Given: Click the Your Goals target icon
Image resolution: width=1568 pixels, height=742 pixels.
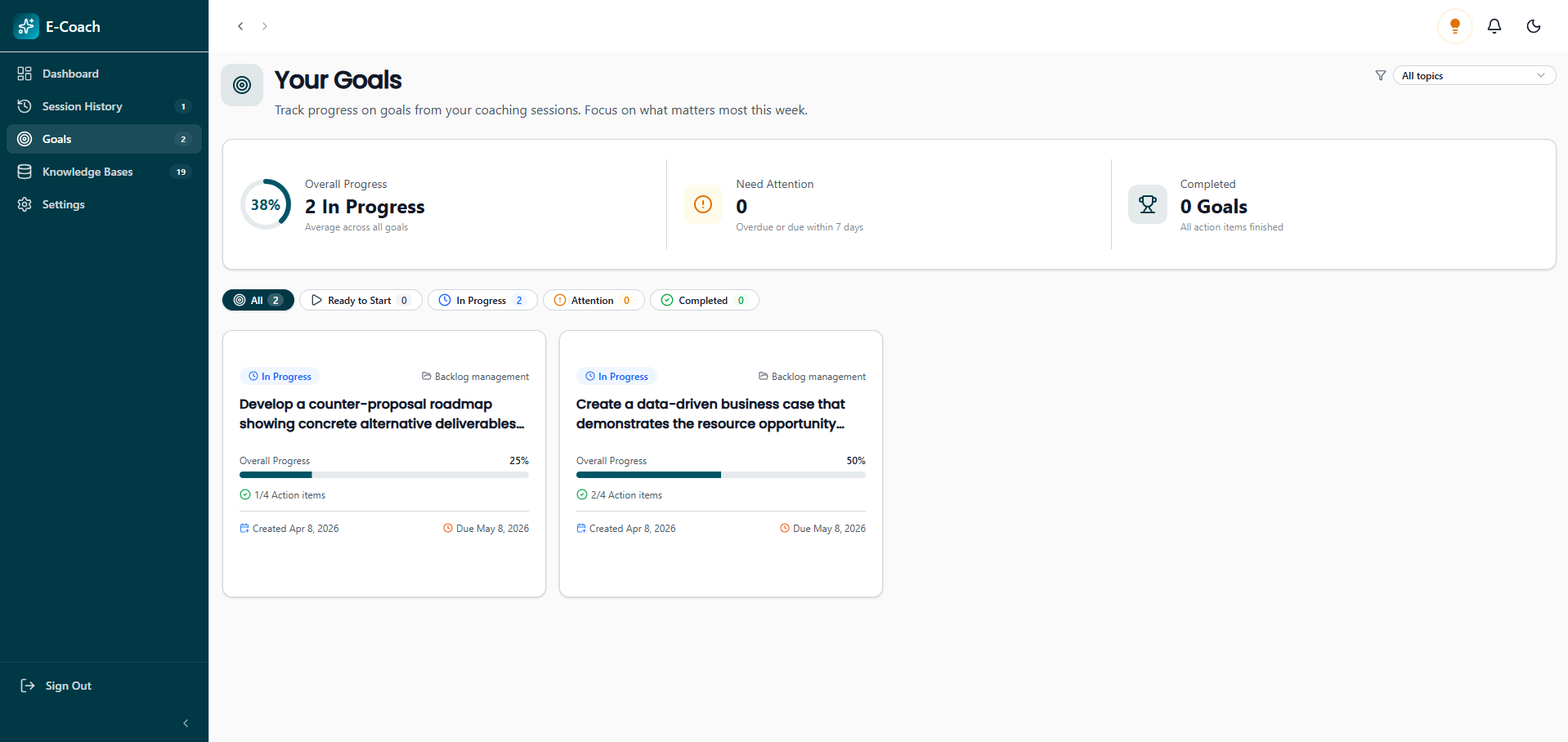Looking at the screenshot, I should click(242, 85).
